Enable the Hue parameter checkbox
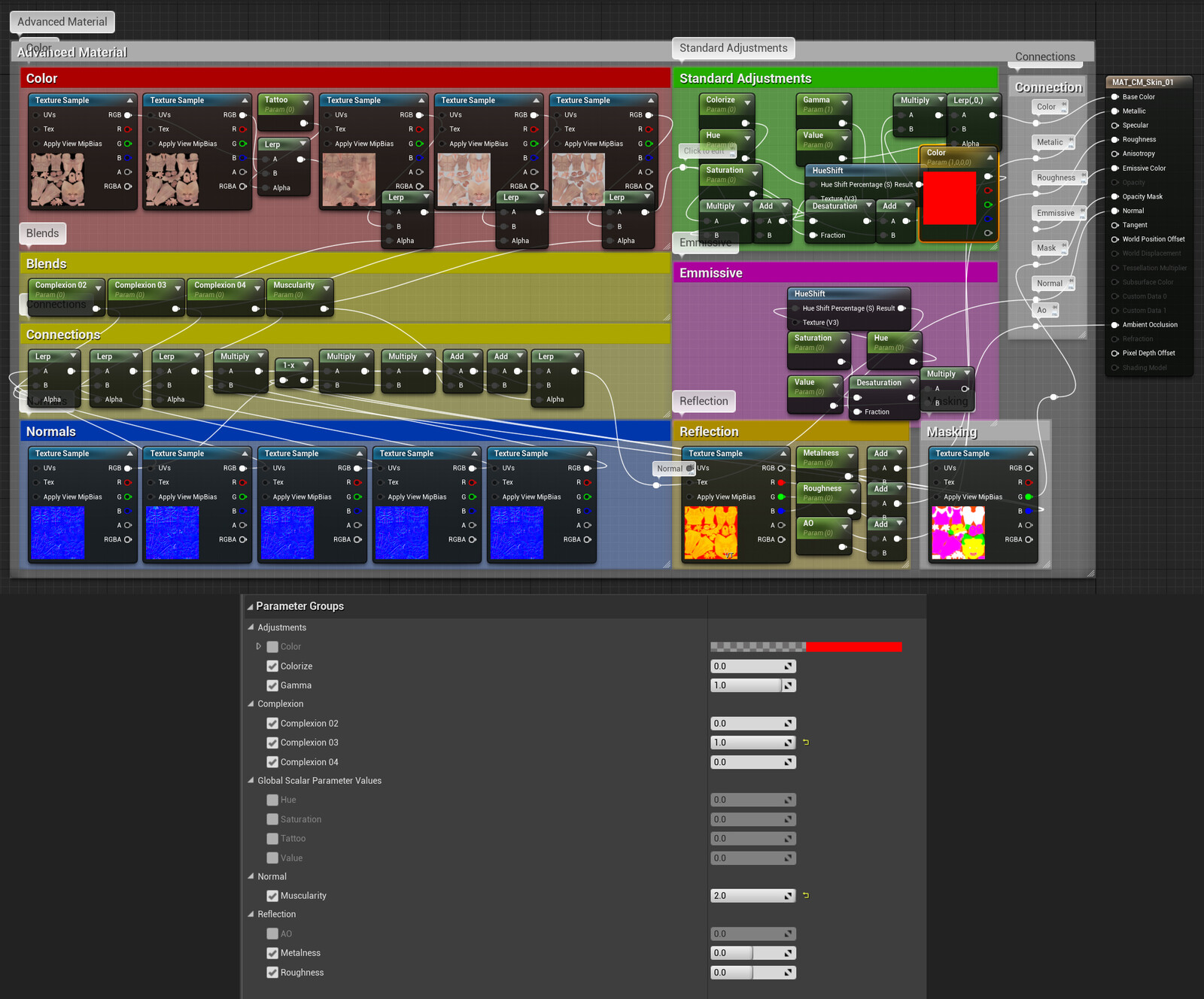This screenshot has height=999, width=1204. [272, 800]
